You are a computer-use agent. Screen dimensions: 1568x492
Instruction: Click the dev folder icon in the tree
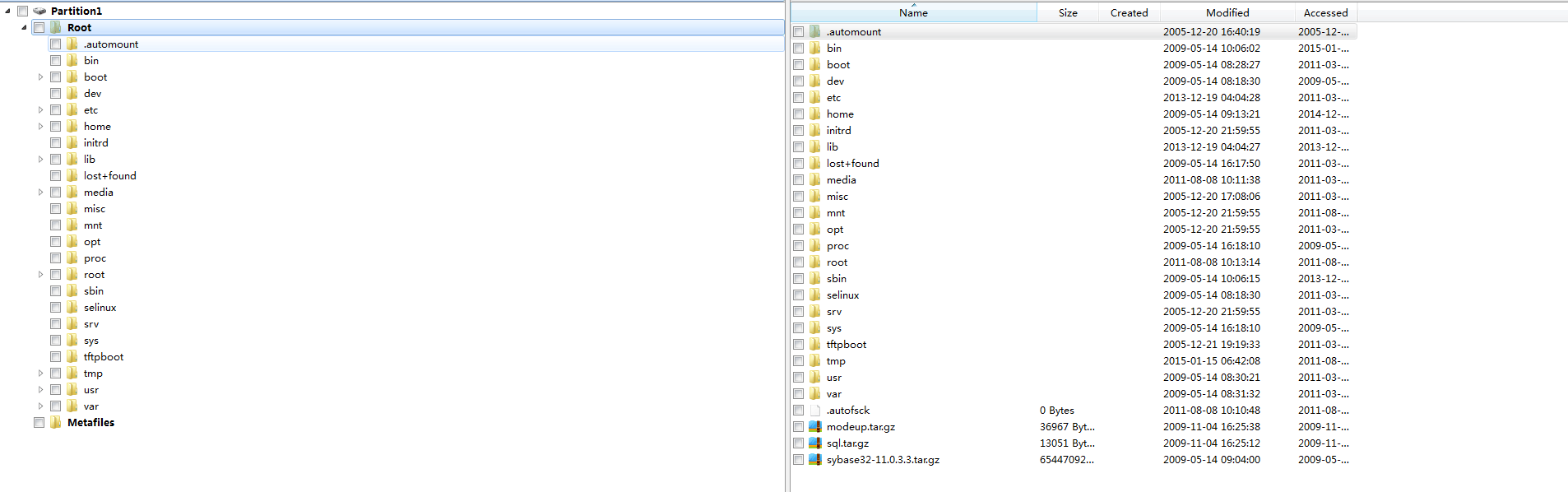pos(72,93)
